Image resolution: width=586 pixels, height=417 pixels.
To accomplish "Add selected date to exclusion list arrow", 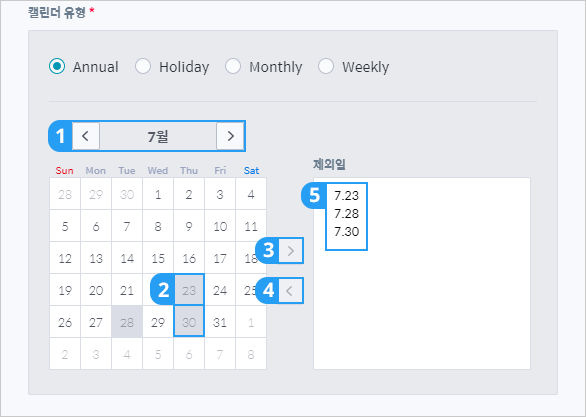I will pyautogui.click(x=291, y=250).
